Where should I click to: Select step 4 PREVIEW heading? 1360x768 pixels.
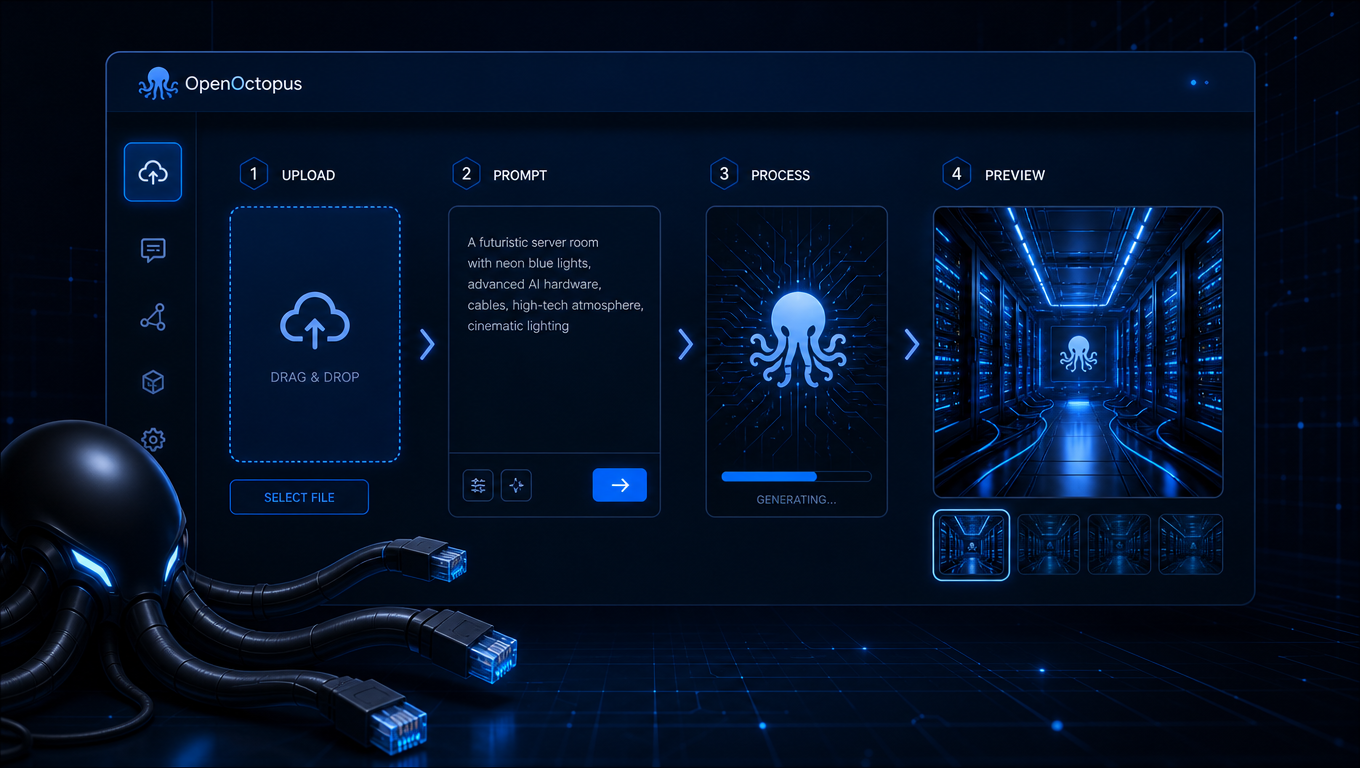(994, 174)
